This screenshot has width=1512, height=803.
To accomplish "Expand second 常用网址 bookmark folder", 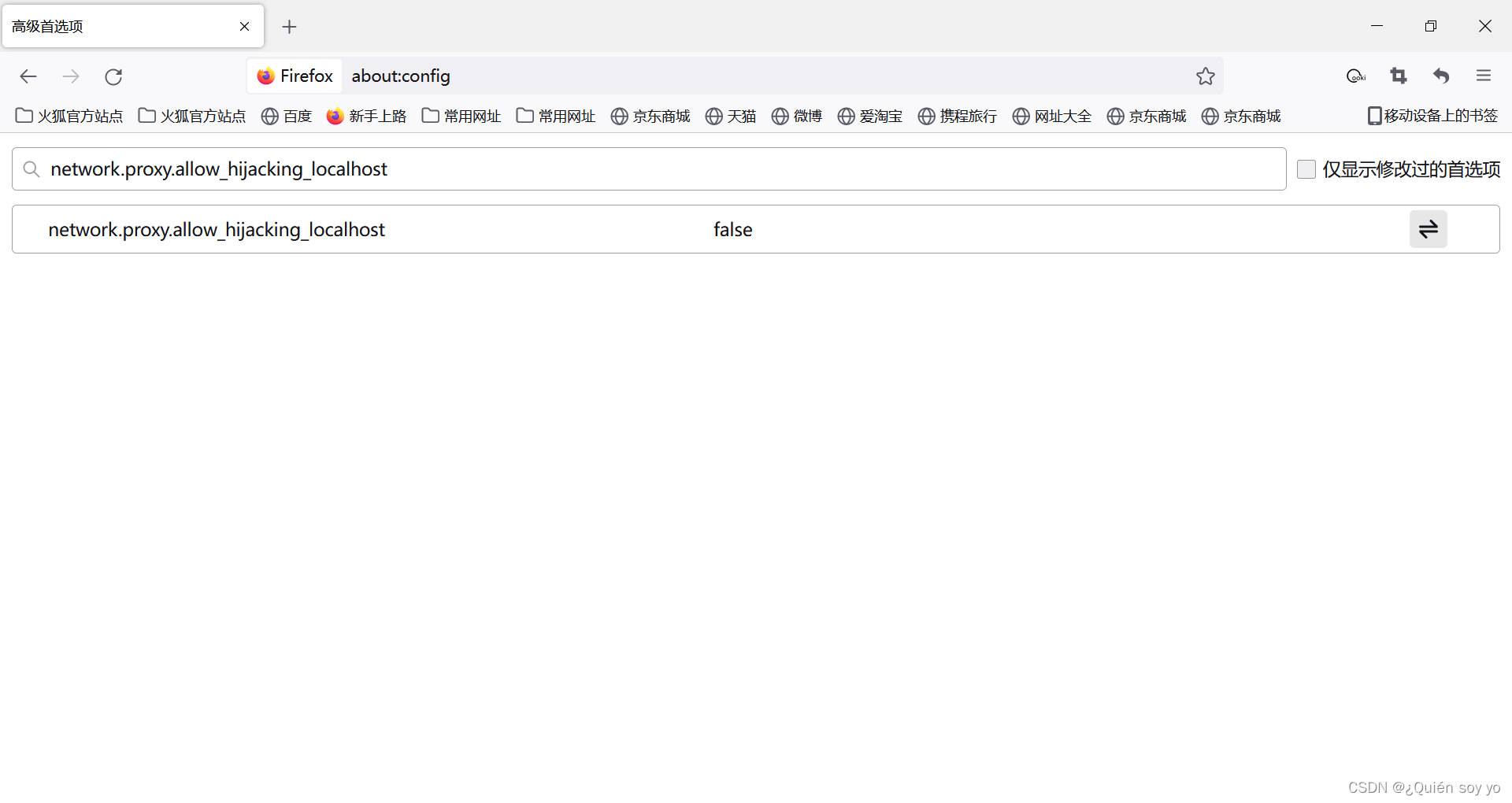I will 556,116.
